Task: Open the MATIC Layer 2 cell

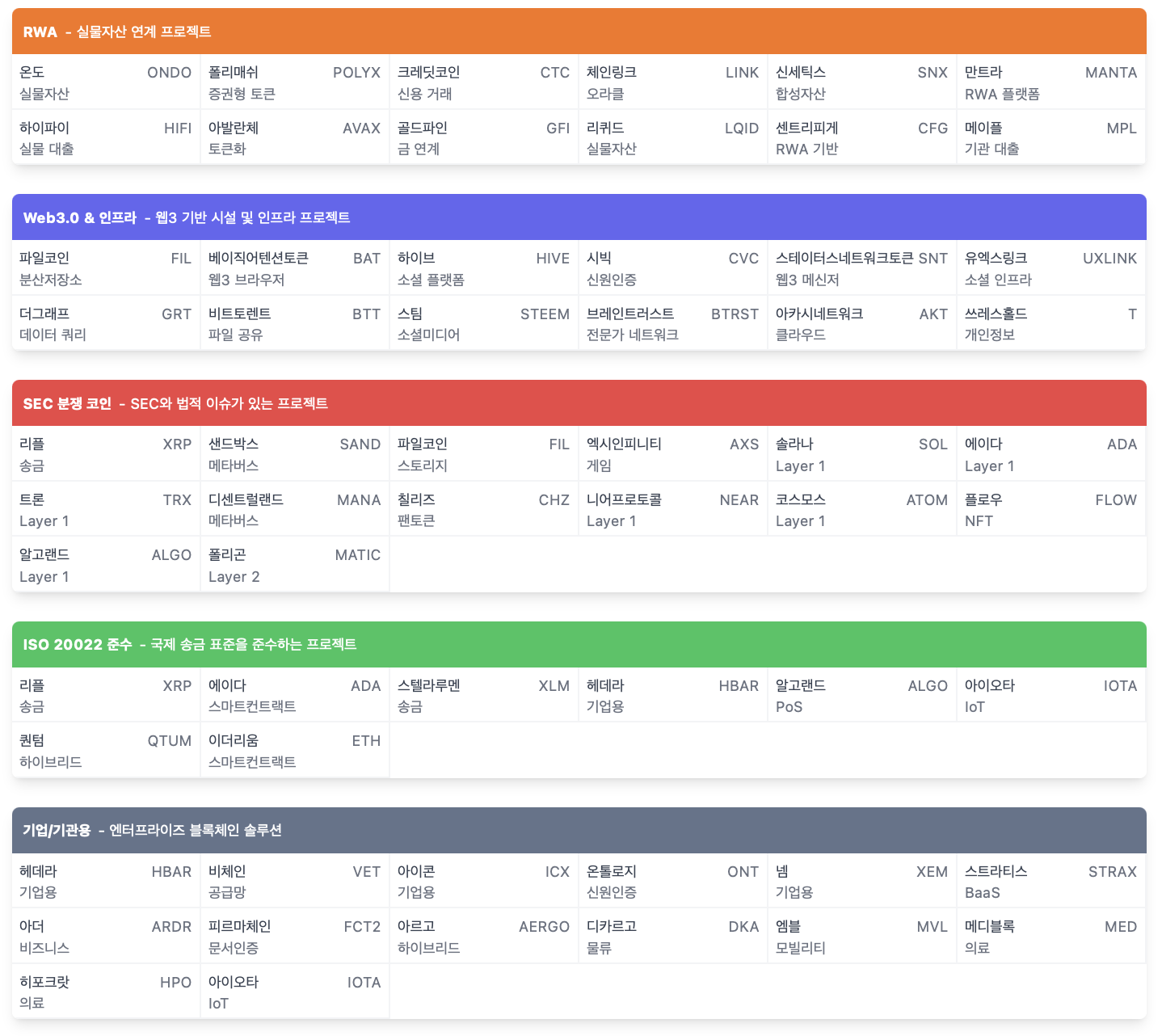Action: (x=294, y=565)
